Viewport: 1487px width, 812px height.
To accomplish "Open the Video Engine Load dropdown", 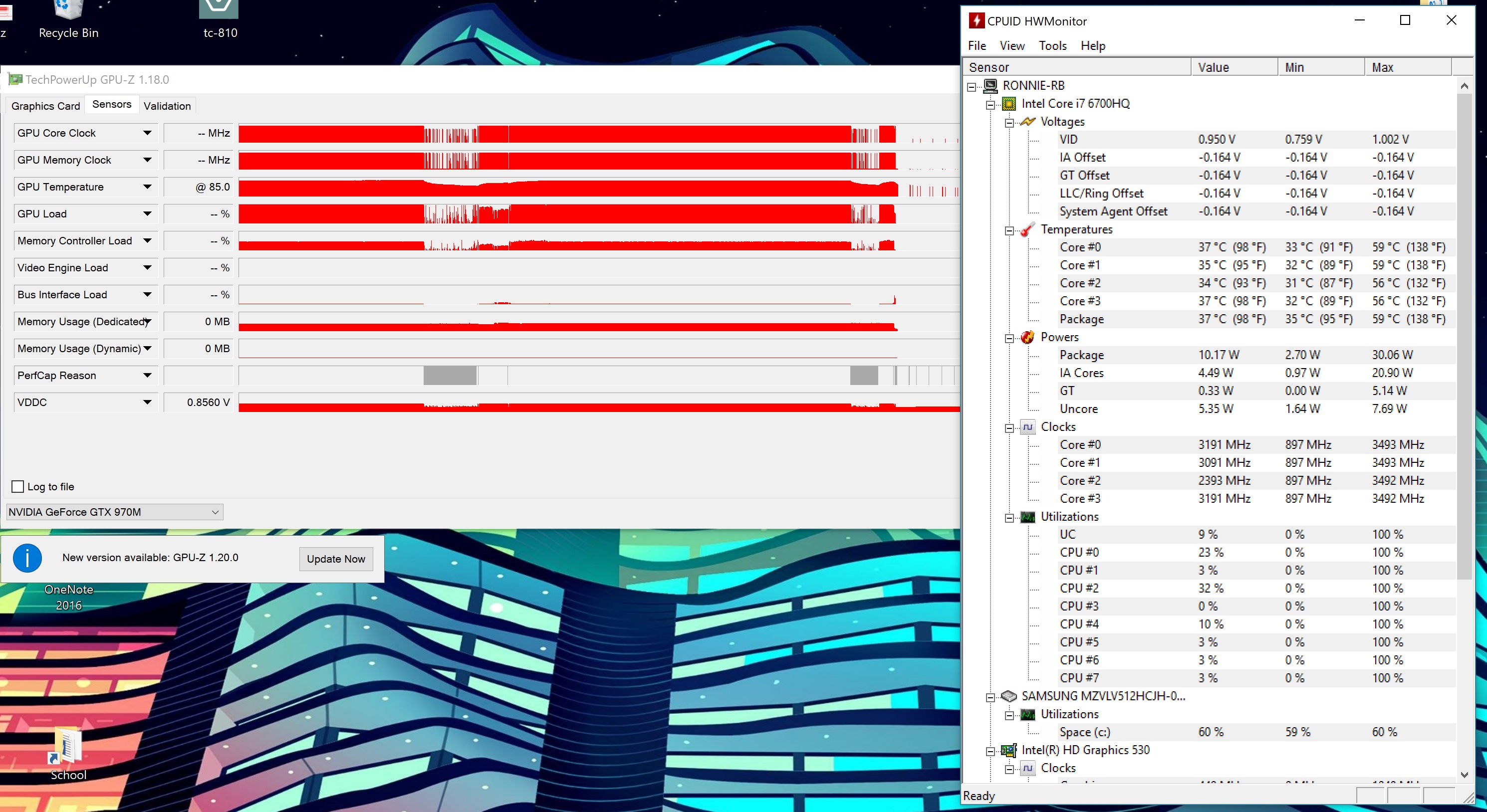I will point(148,268).
